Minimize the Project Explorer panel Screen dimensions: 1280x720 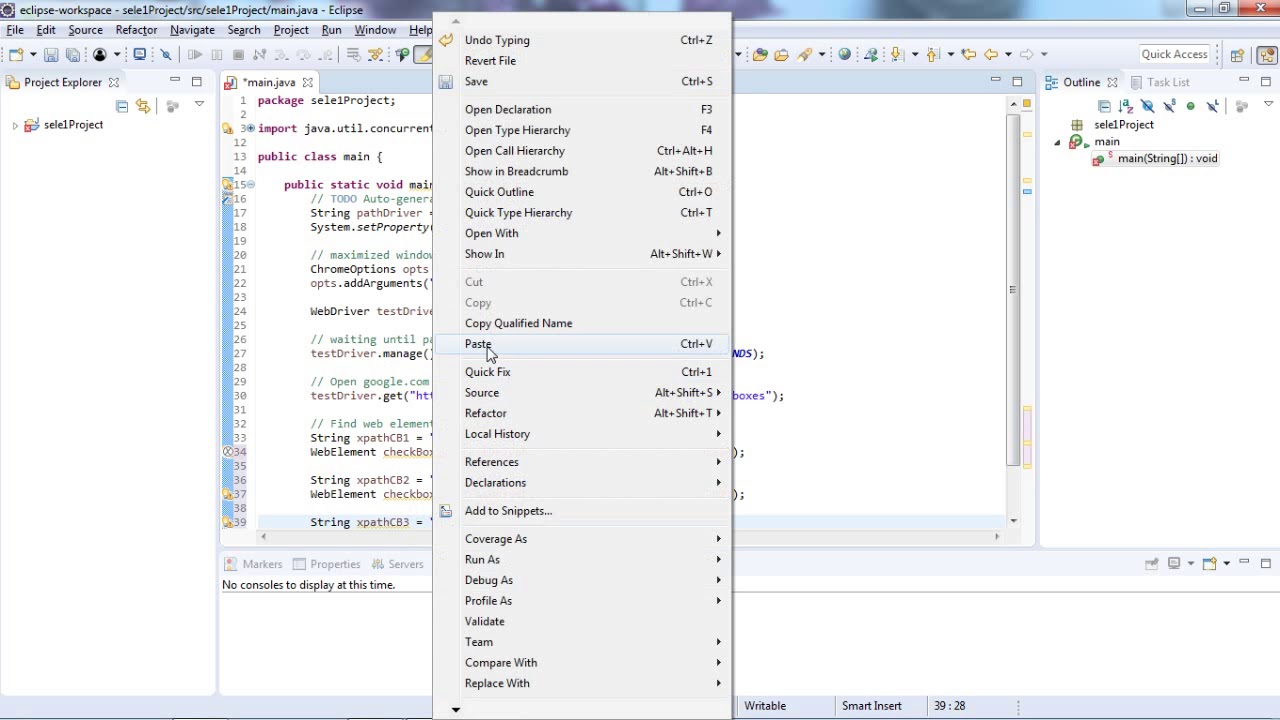(x=175, y=82)
